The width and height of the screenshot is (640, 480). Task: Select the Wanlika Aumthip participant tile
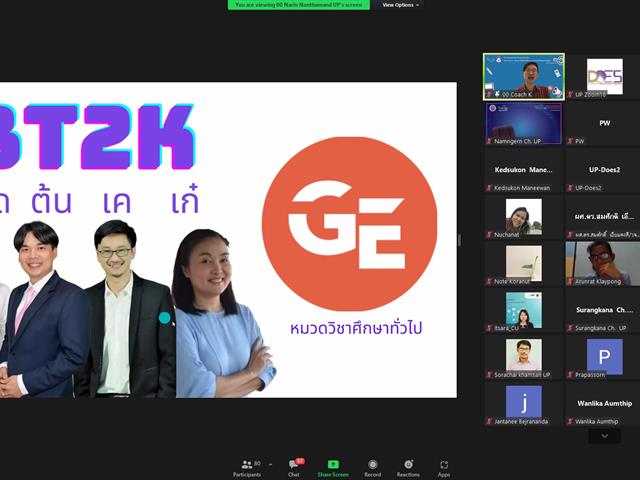pos(603,404)
